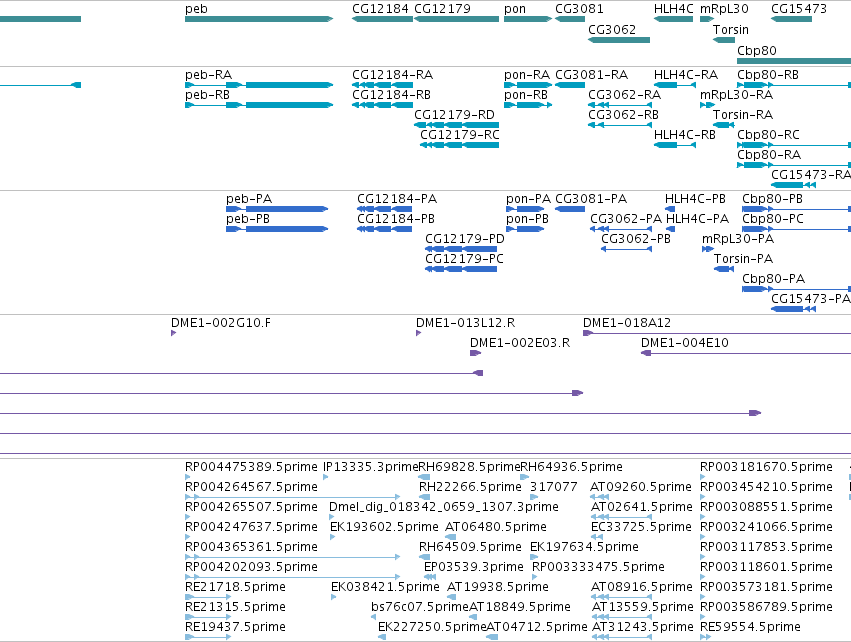Click the DME1-004E10 clone label
Screen dimensions: 851x642
(x=684, y=343)
